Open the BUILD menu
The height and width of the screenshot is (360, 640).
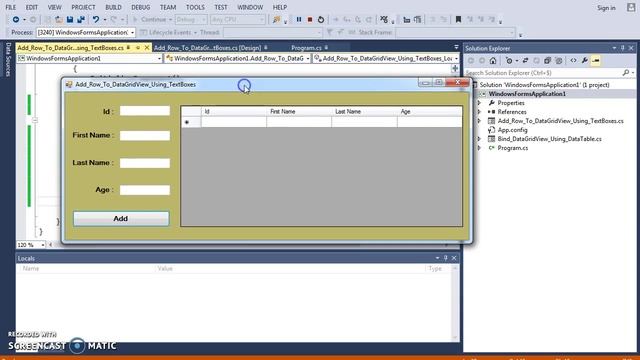(x=113, y=7)
